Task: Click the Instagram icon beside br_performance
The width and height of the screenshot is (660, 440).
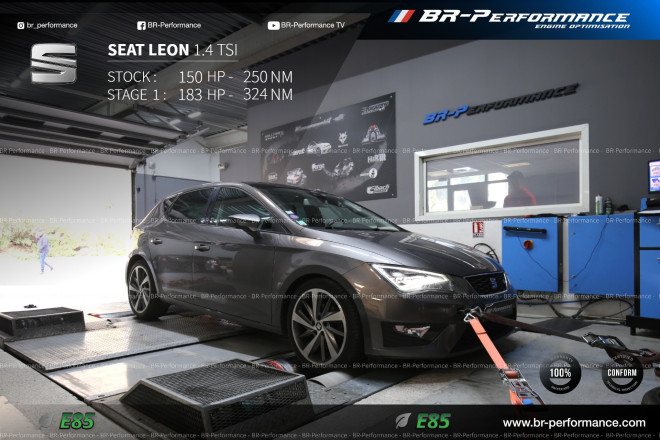Action: pyautogui.click(x=21, y=25)
